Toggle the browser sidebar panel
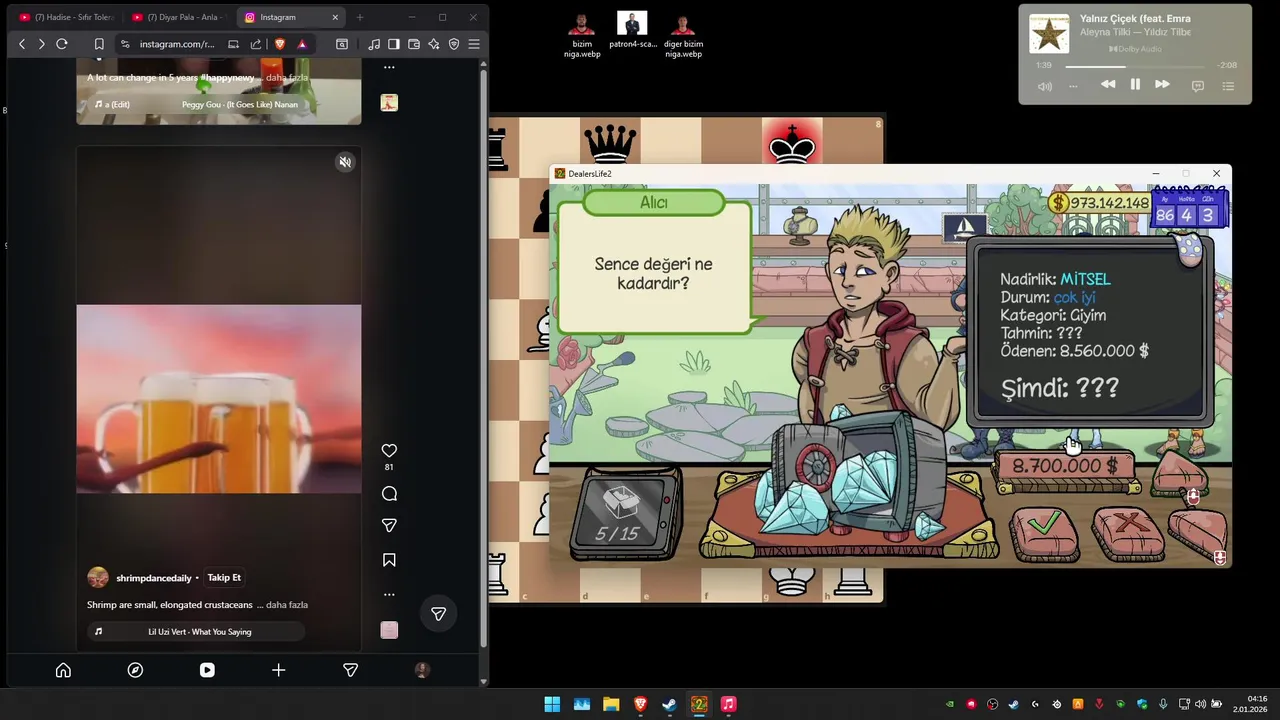This screenshot has height=720, width=1280. tap(394, 44)
